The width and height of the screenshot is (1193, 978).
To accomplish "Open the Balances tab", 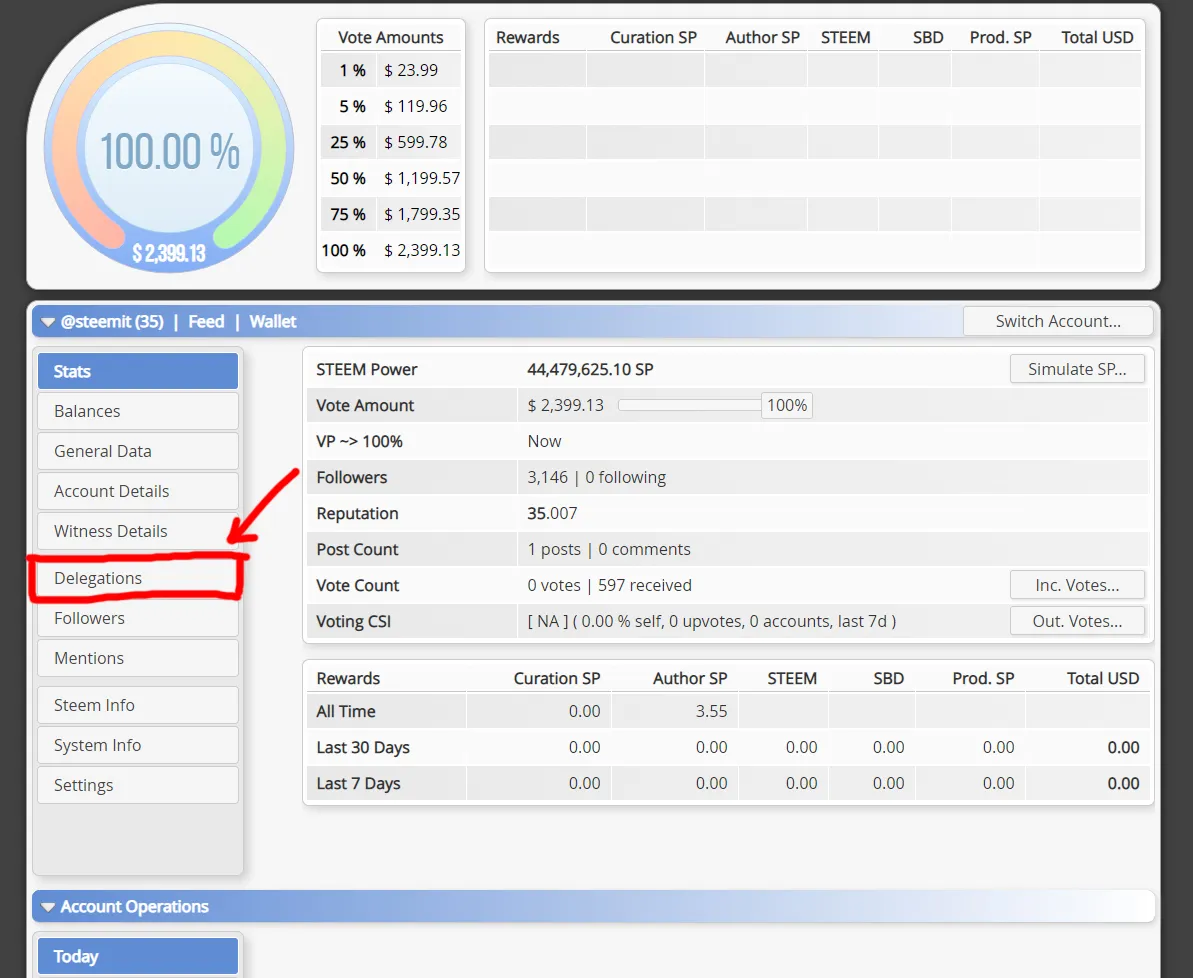I will 138,411.
